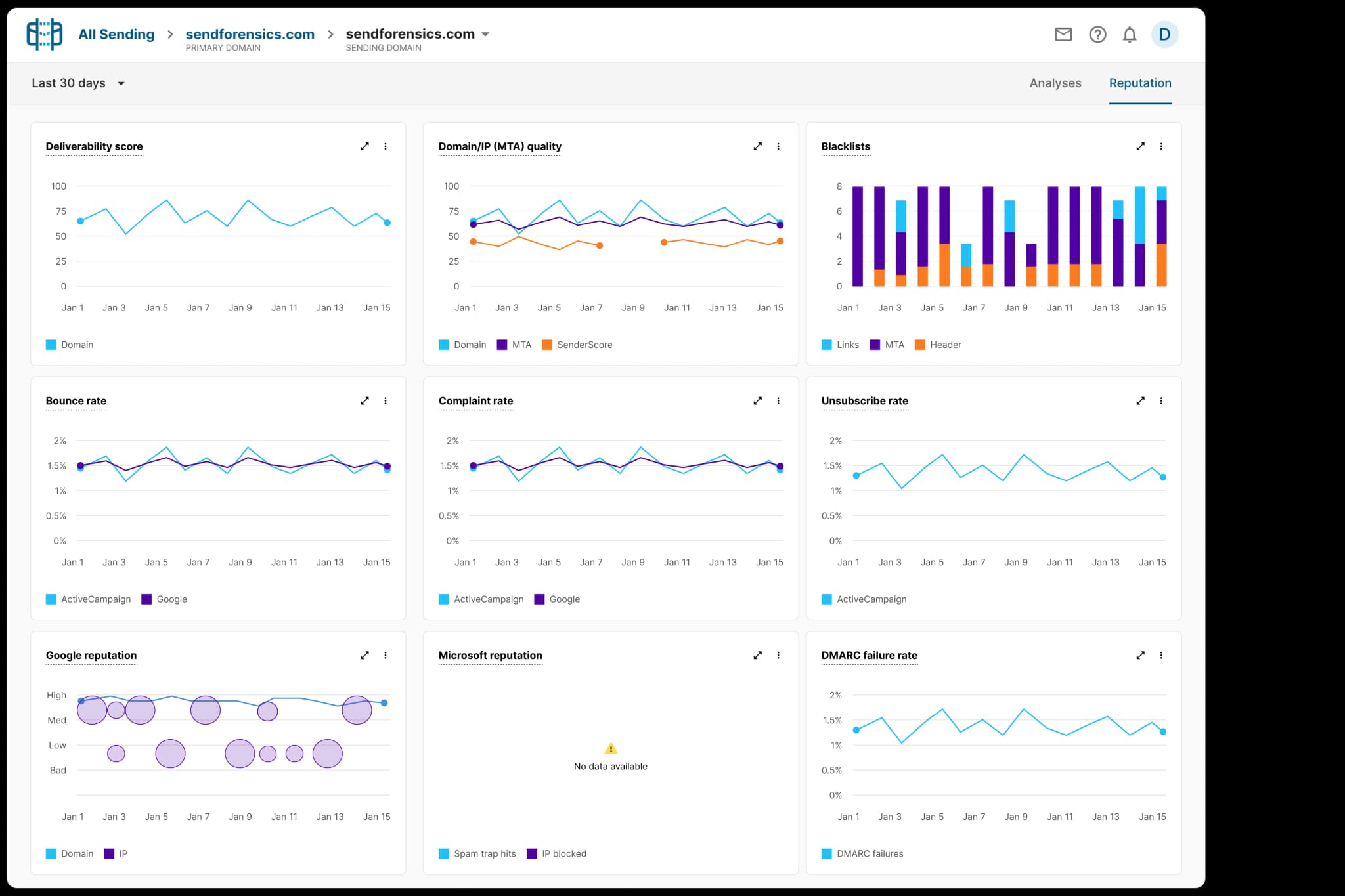
Task: Go to All Sending breadcrumb
Action: [x=116, y=34]
